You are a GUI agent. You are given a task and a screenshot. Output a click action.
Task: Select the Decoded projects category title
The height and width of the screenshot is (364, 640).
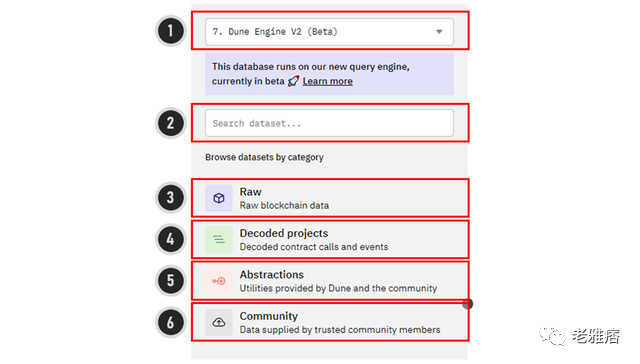pyautogui.click(x=284, y=233)
